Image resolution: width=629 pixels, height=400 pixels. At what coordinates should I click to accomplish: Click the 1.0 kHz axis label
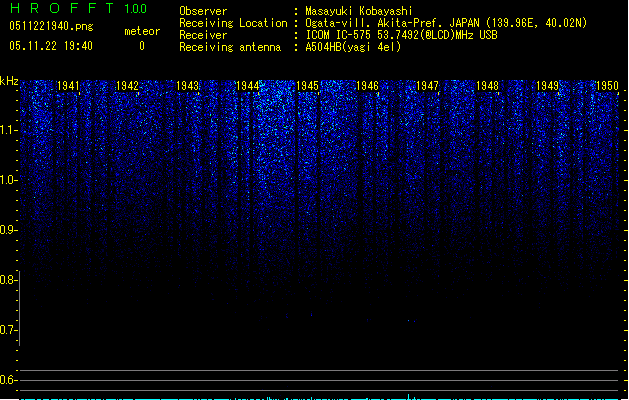pos(8,180)
